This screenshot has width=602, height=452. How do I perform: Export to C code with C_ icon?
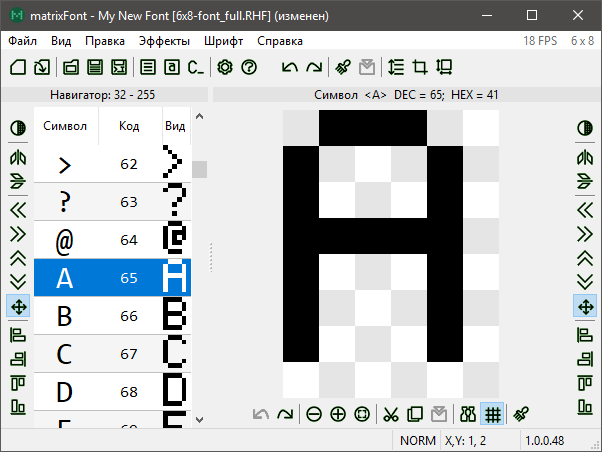click(195, 67)
